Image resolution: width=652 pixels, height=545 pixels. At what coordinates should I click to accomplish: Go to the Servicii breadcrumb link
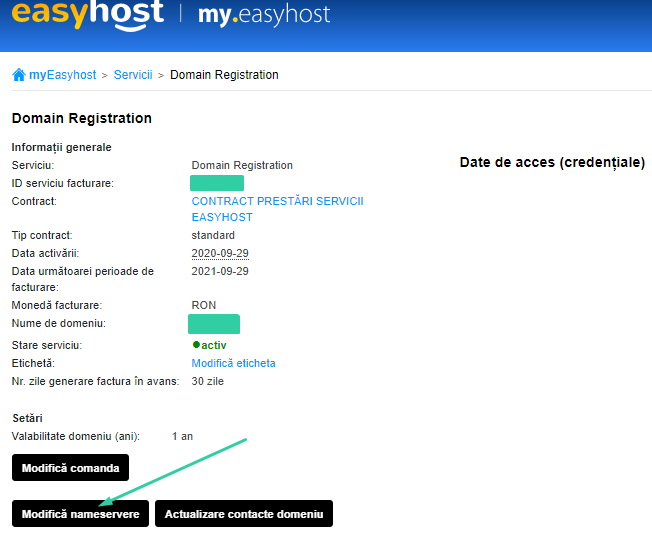(133, 75)
